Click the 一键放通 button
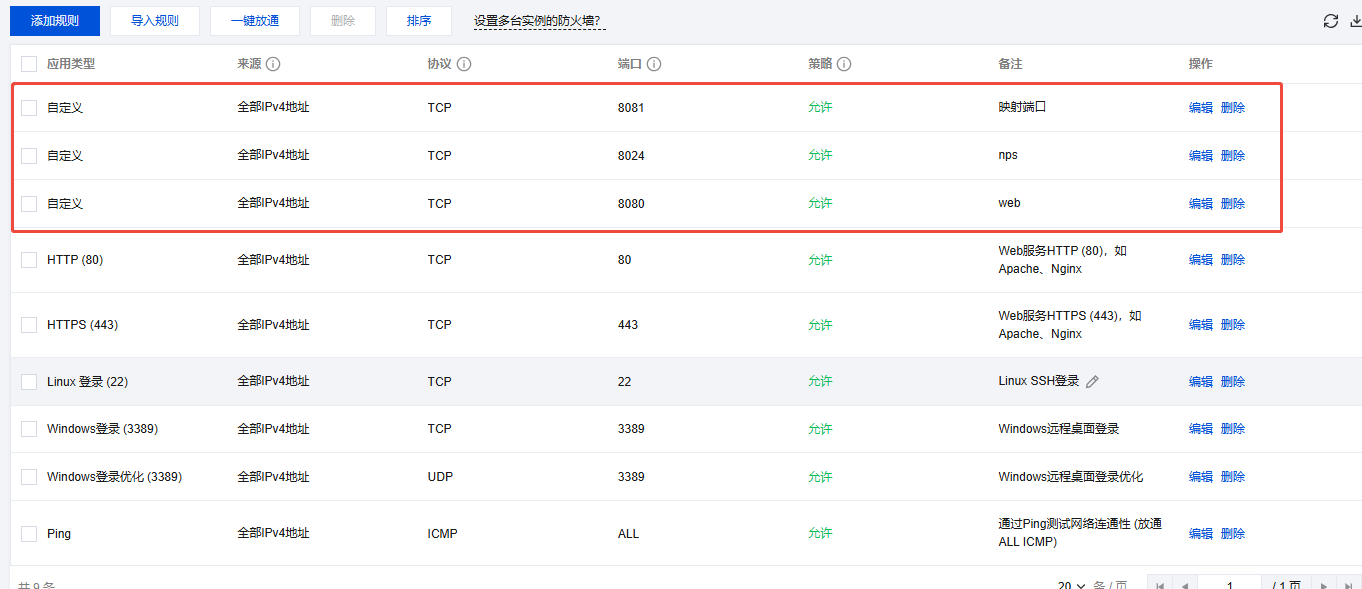Screen dimensions: 1362x589 tap(254, 21)
